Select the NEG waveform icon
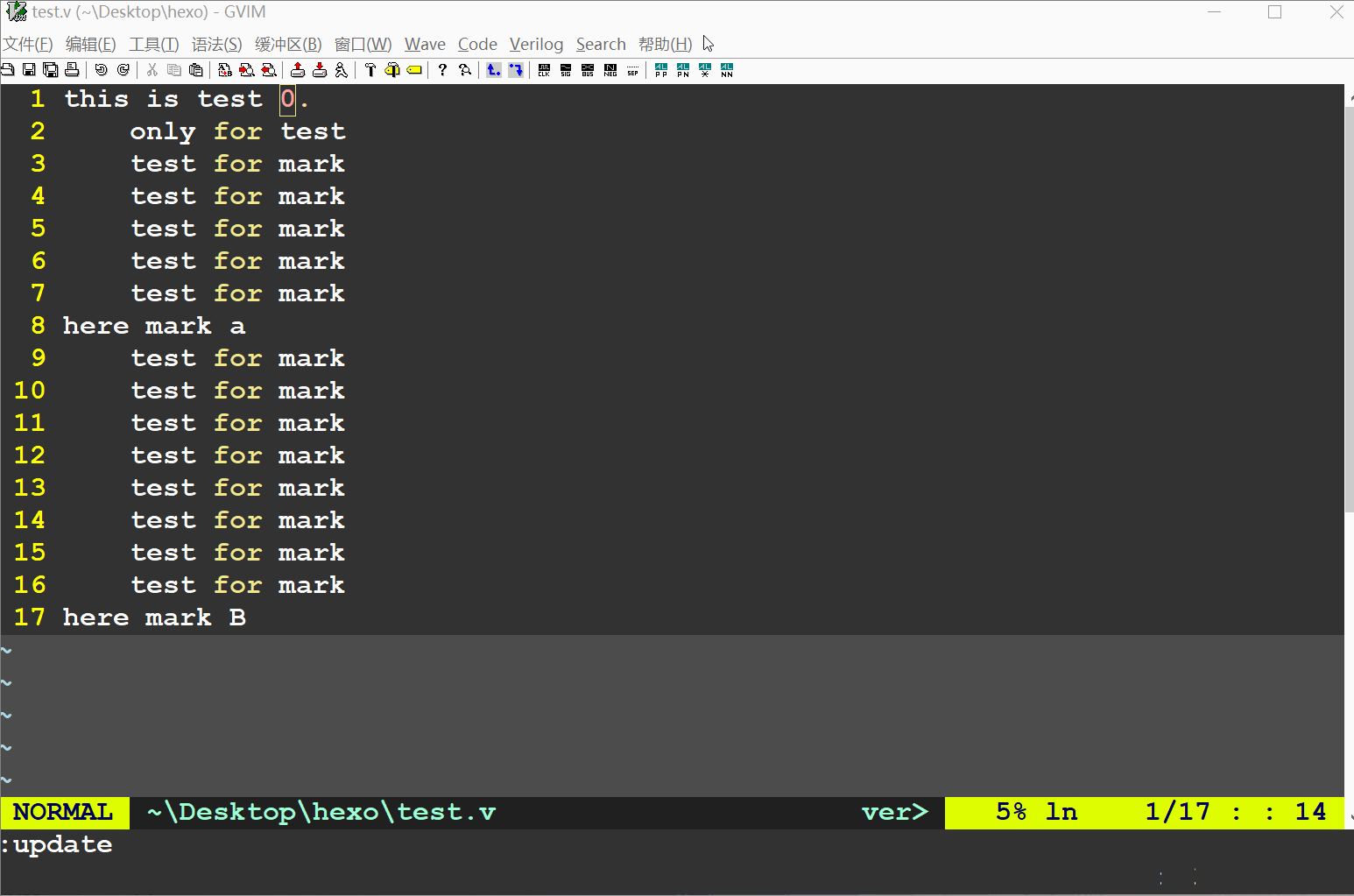1354x896 pixels. click(610, 70)
